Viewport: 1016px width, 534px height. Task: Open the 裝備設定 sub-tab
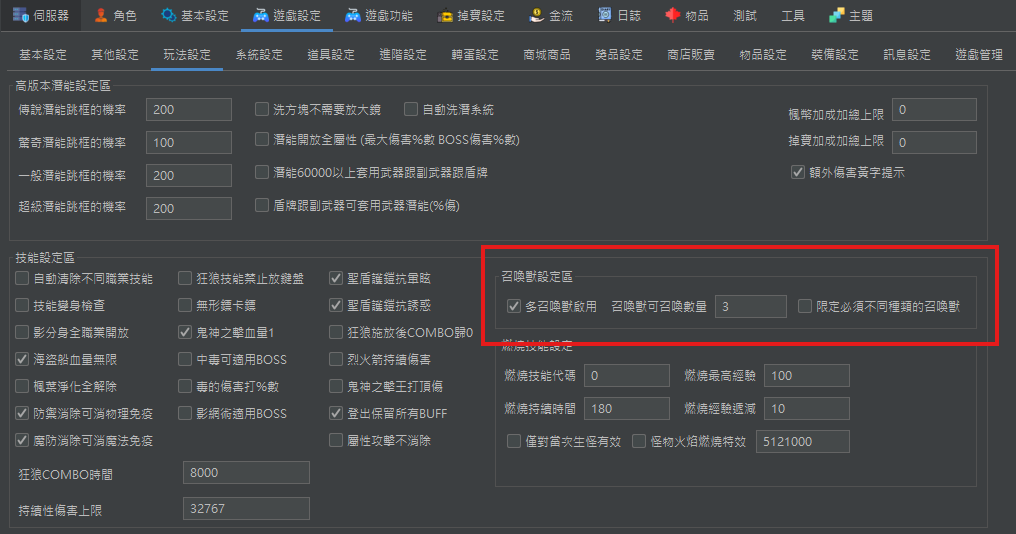tap(835, 54)
